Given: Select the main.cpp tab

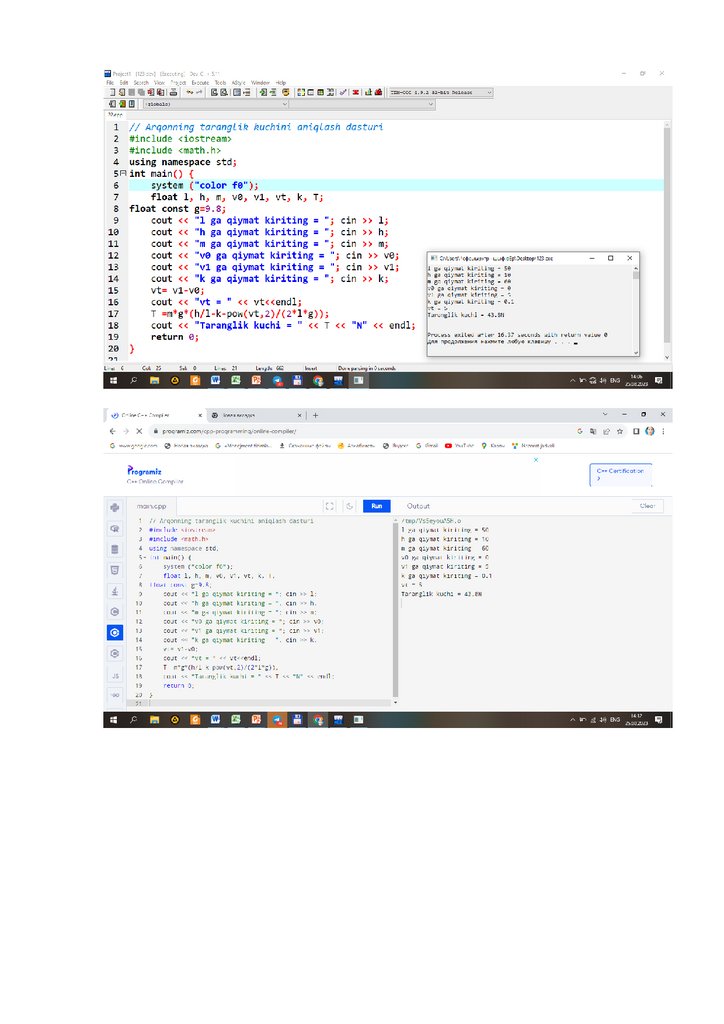Looking at the screenshot, I should [x=150, y=507].
